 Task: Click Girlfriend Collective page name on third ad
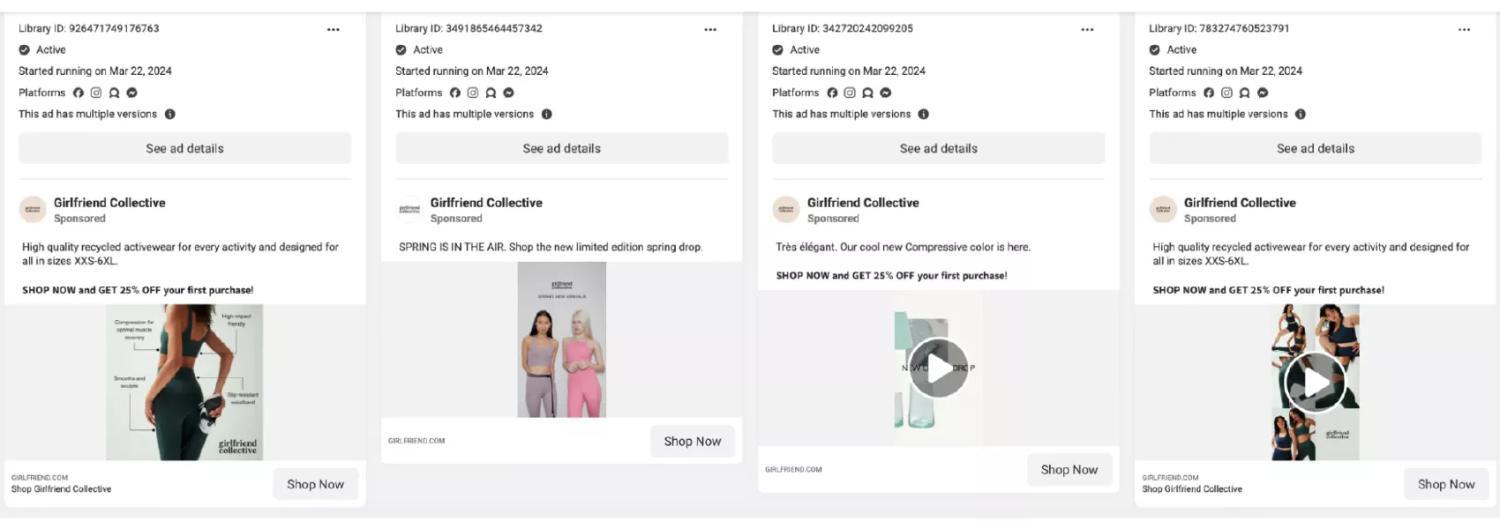pyautogui.click(x=862, y=202)
